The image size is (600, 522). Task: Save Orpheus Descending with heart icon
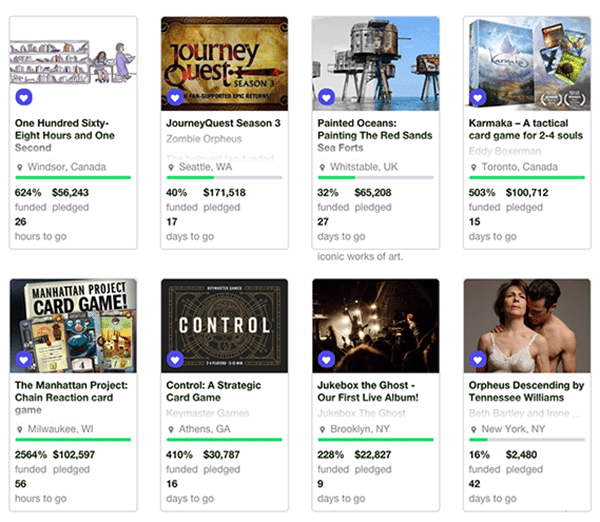pyautogui.click(x=478, y=359)
